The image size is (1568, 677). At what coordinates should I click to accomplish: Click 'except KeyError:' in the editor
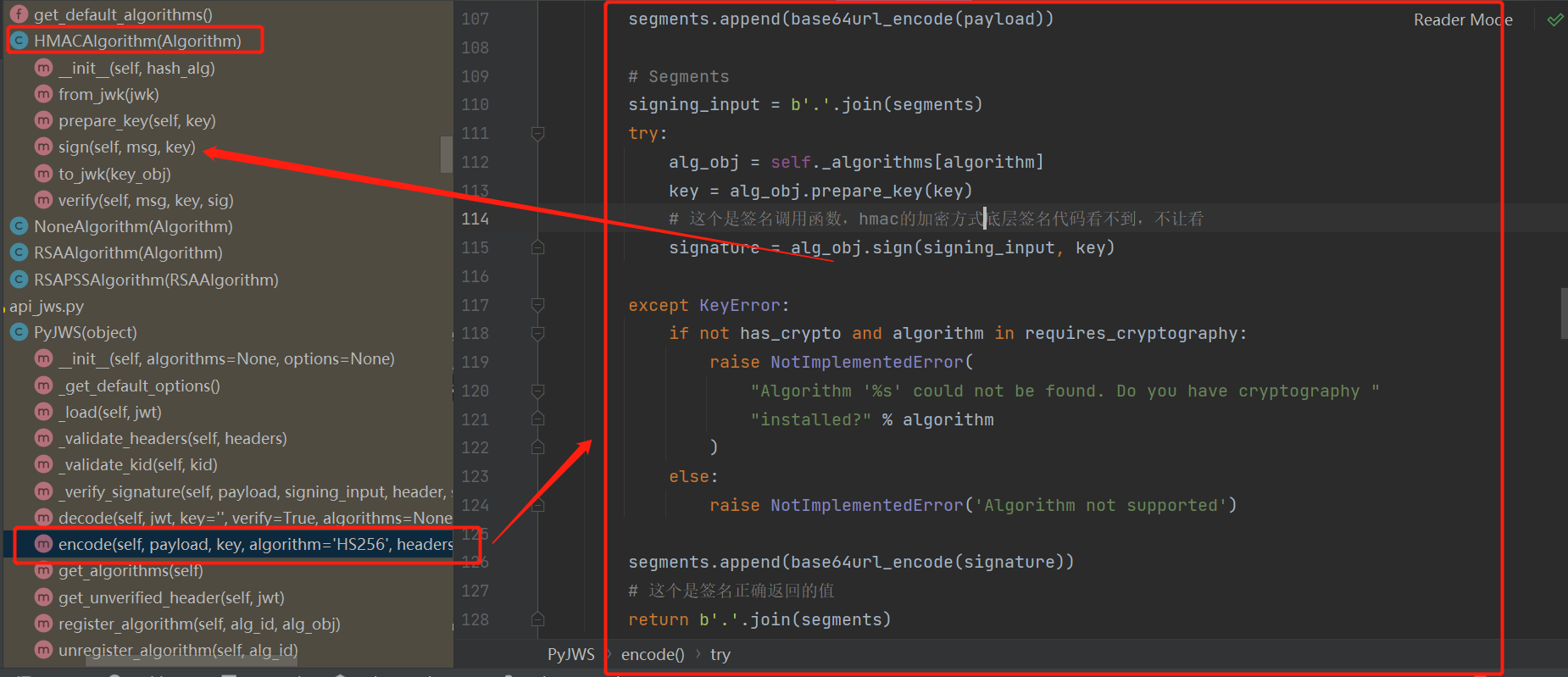[x=709, y=305]
